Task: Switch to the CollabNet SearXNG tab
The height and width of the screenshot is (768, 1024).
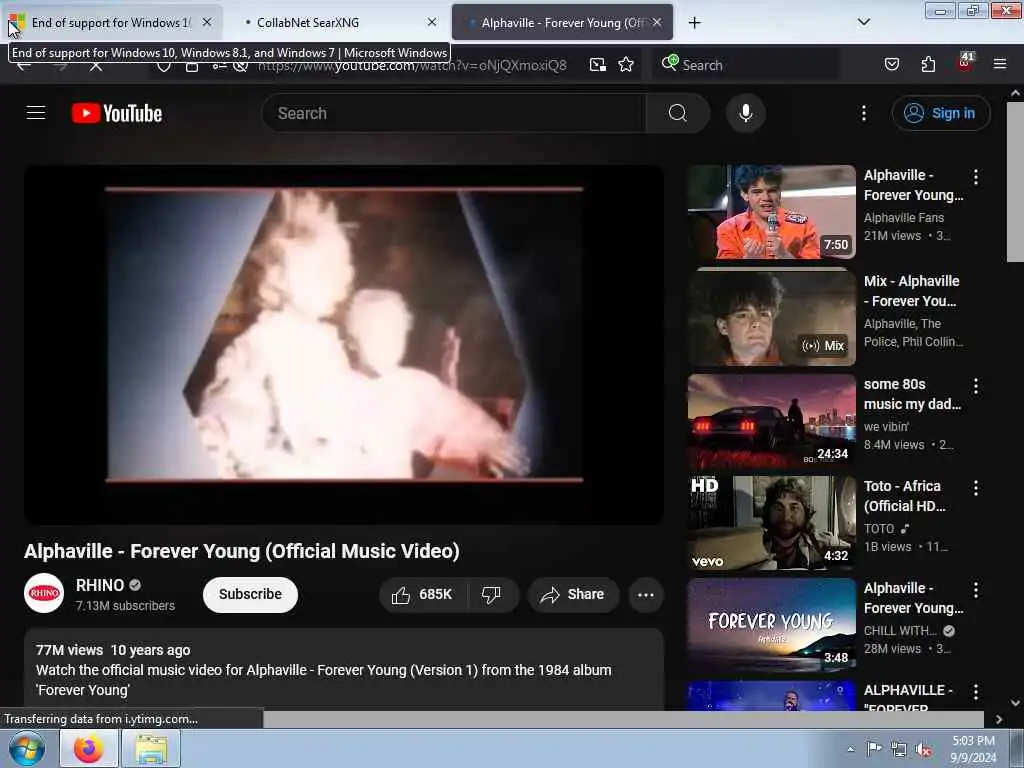Action: [336, 22]
